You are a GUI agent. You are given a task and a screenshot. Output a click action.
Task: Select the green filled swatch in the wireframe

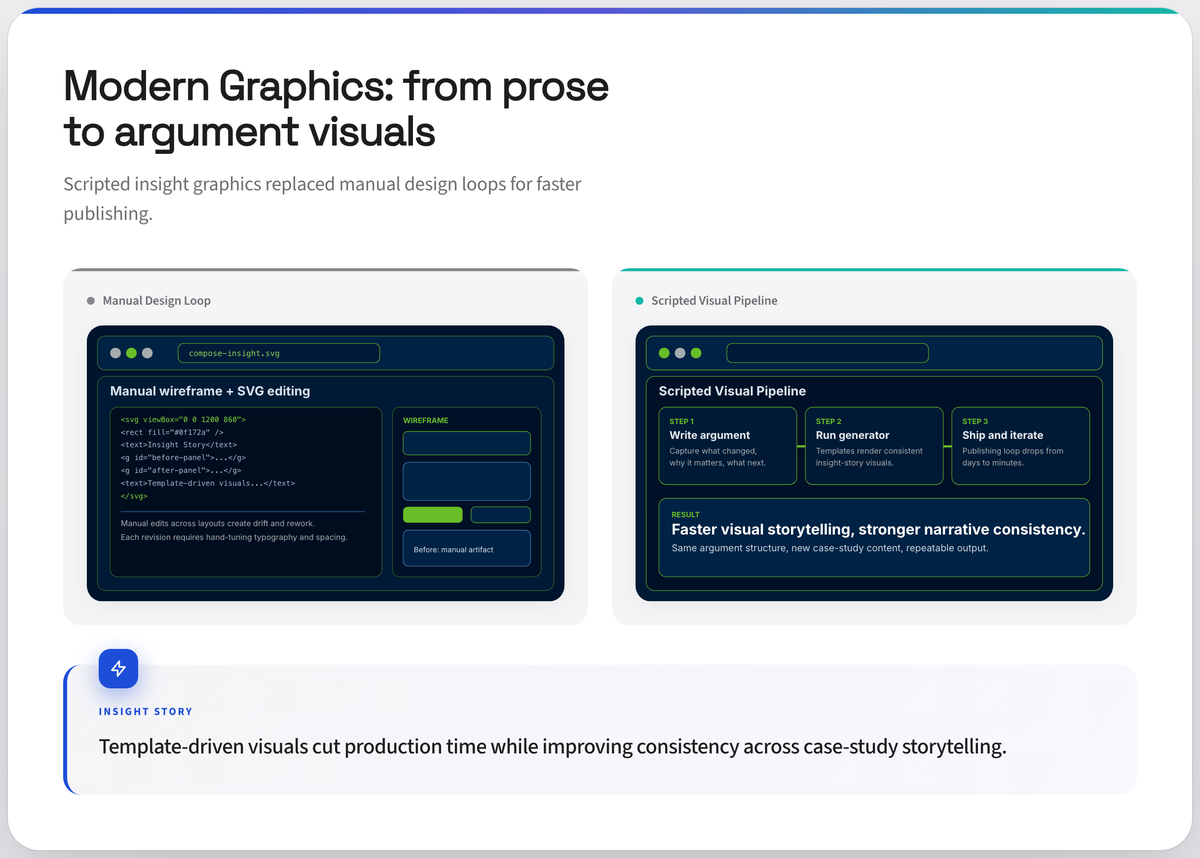pyautogui.click(x=433, y=514)
